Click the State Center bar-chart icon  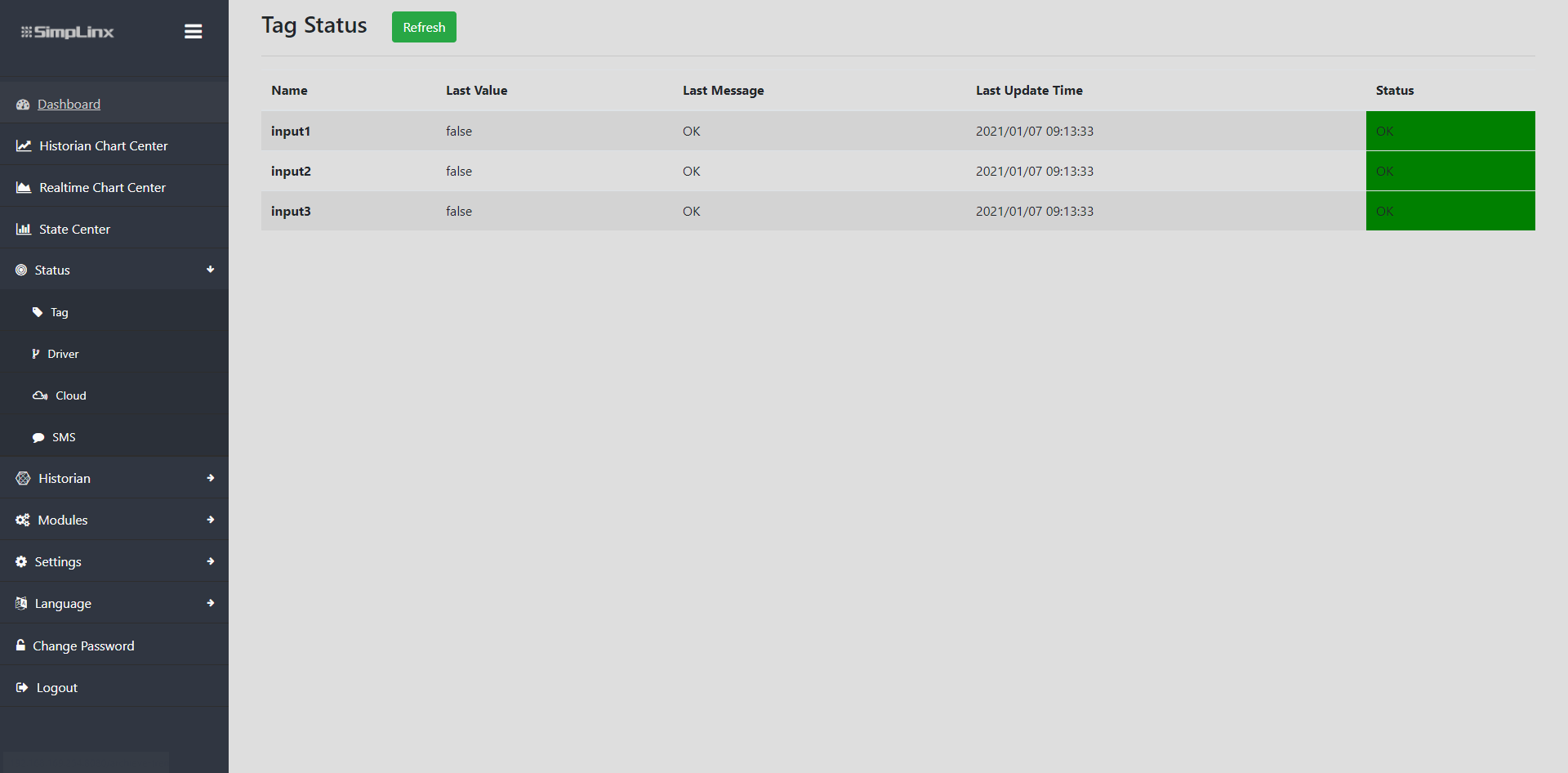[x=24, y=229]
